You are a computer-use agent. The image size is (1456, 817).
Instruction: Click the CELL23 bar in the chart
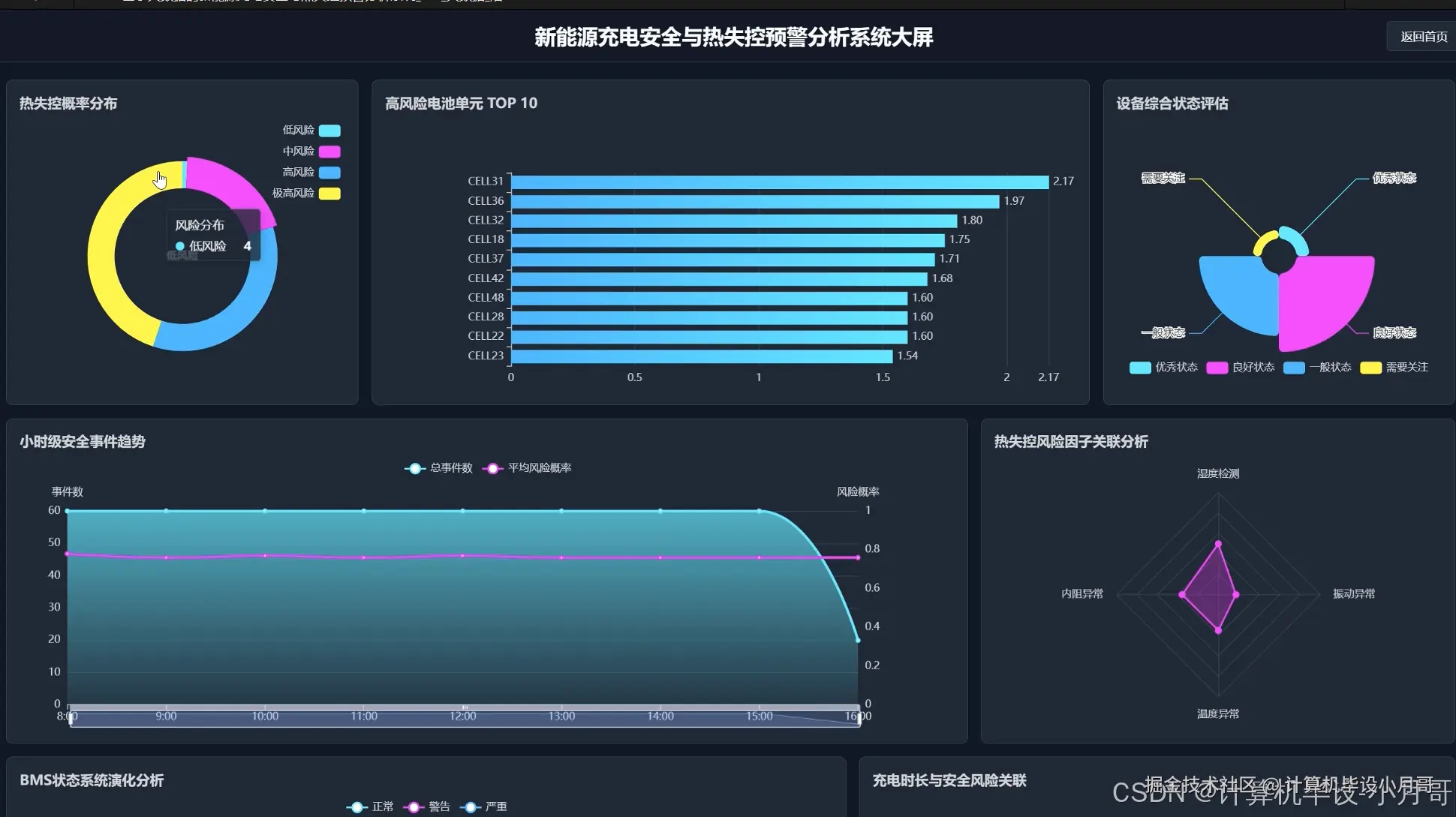701,356
